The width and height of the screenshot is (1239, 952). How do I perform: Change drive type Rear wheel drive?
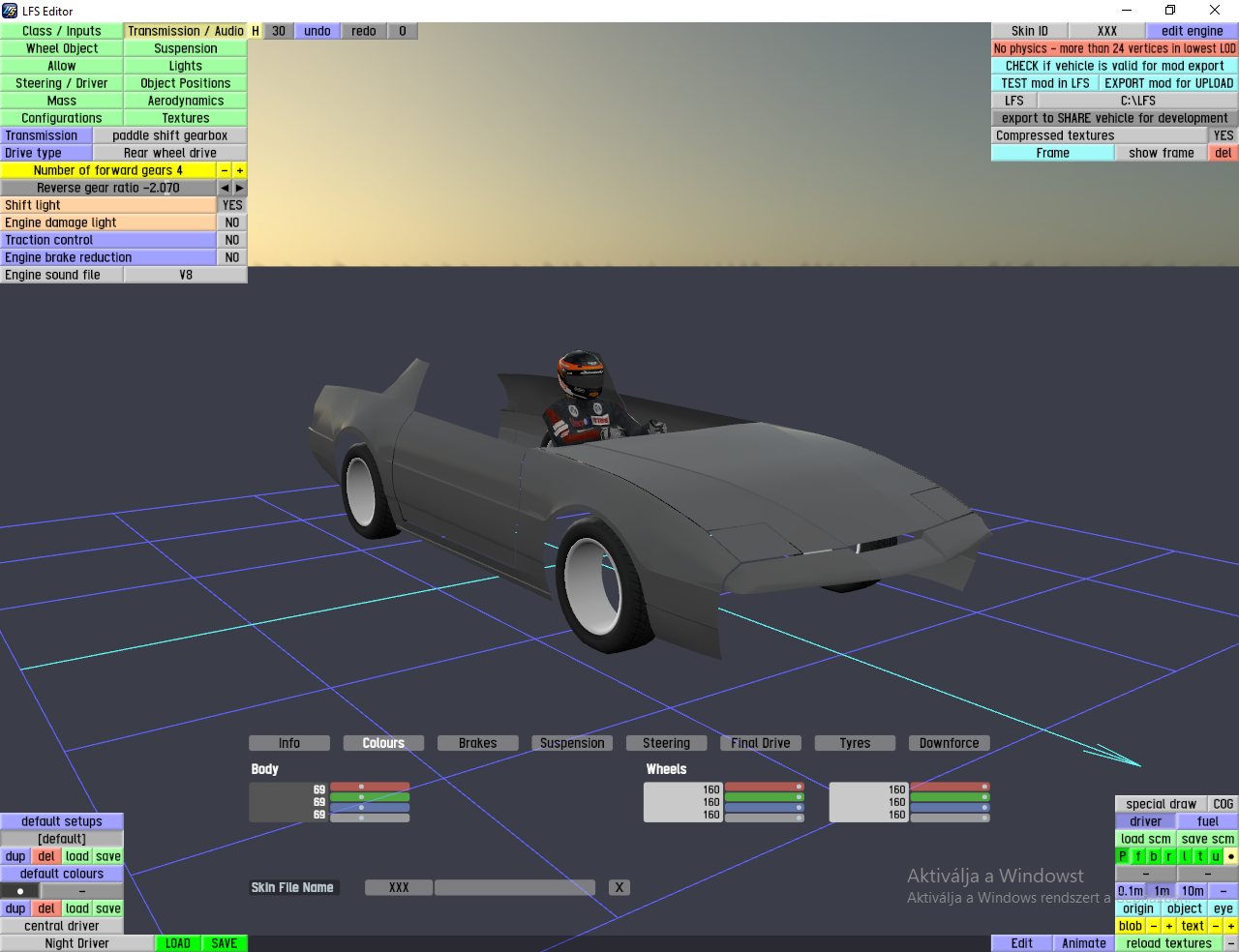(170, 153)
